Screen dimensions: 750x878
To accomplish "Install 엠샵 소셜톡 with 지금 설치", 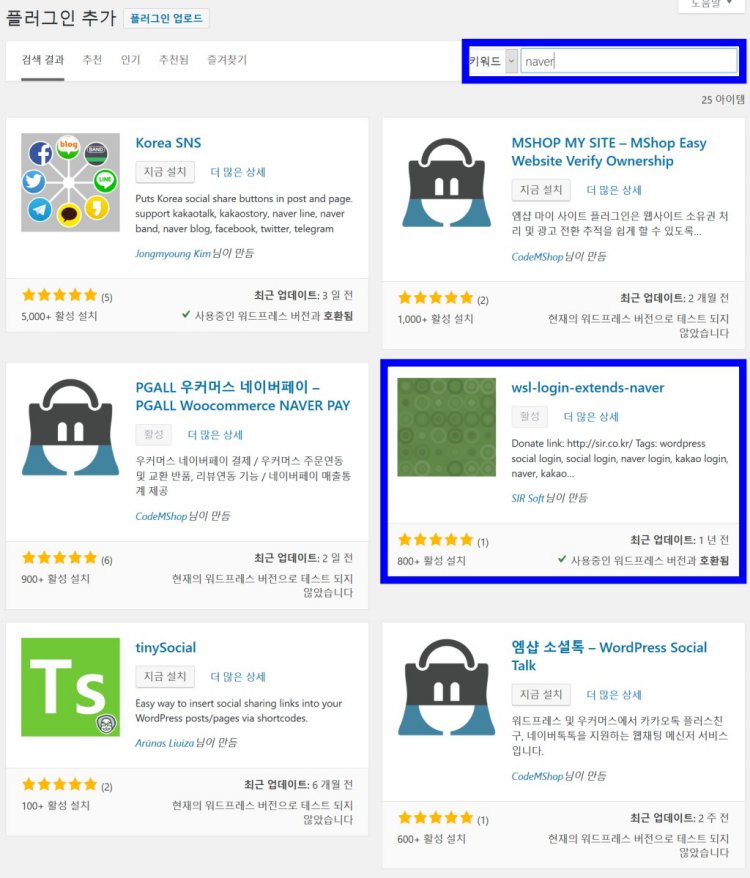I will (541, 694).
